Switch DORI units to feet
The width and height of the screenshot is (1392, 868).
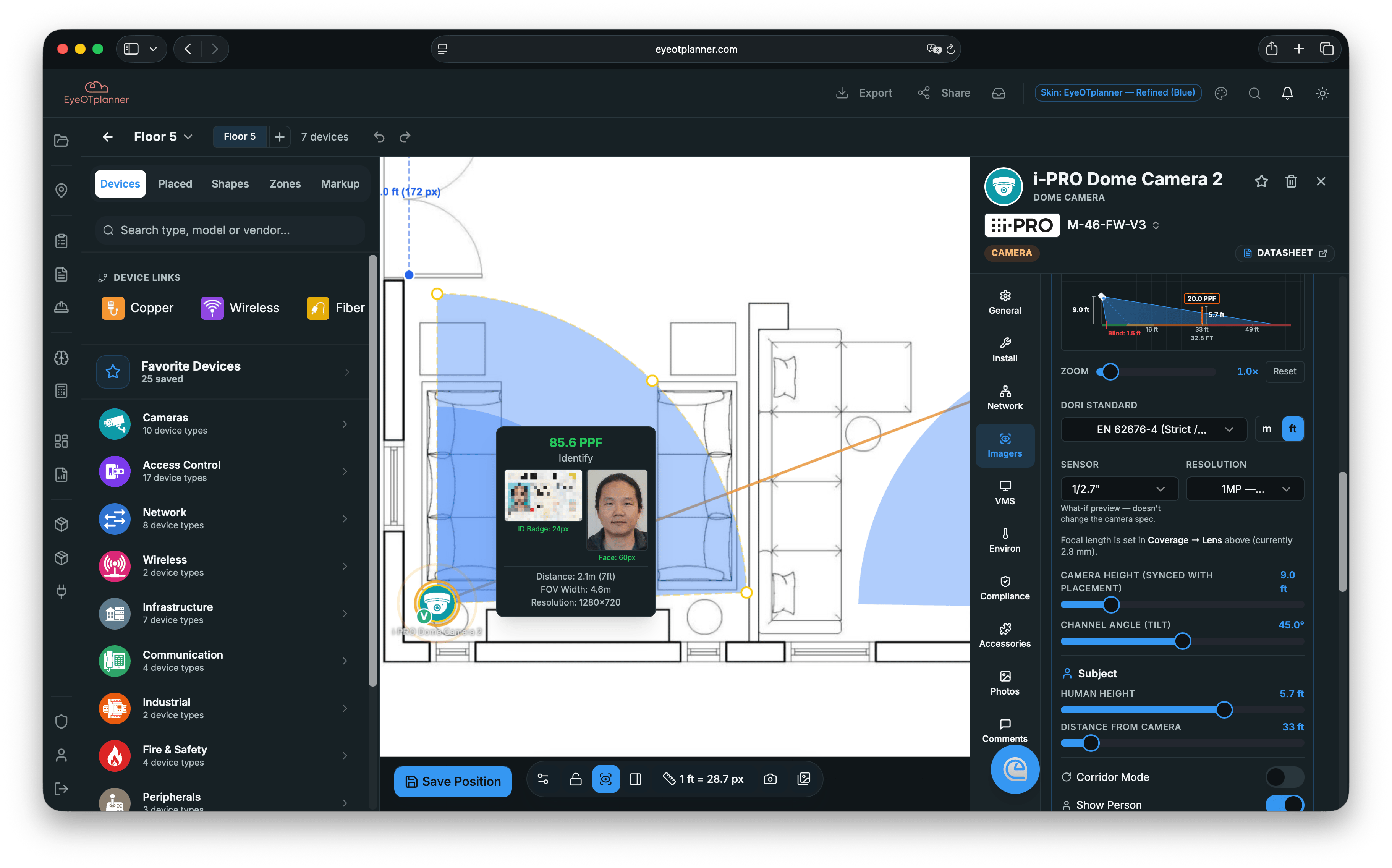coord(1293,429)
